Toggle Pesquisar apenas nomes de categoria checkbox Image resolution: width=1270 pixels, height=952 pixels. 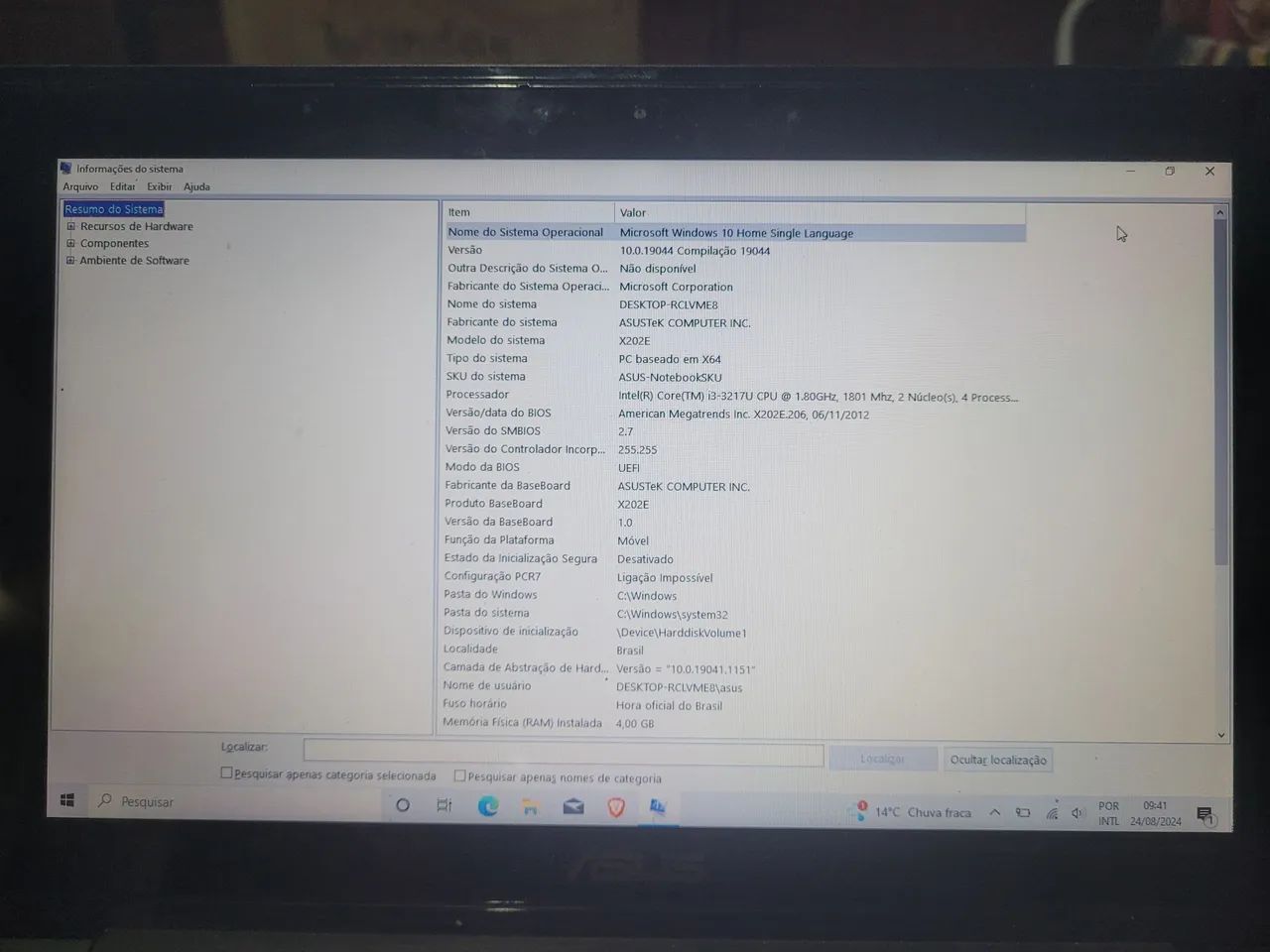coord(459,776)
